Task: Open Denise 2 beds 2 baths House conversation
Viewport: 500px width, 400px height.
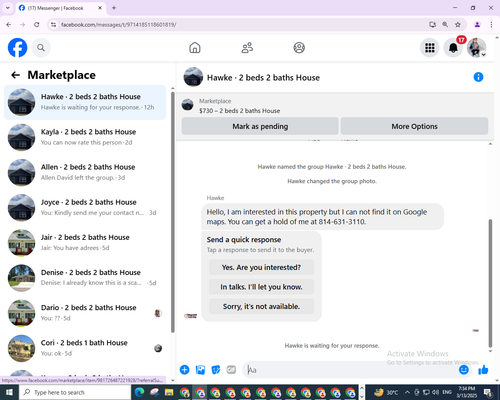Action: [x=85, y=278]
